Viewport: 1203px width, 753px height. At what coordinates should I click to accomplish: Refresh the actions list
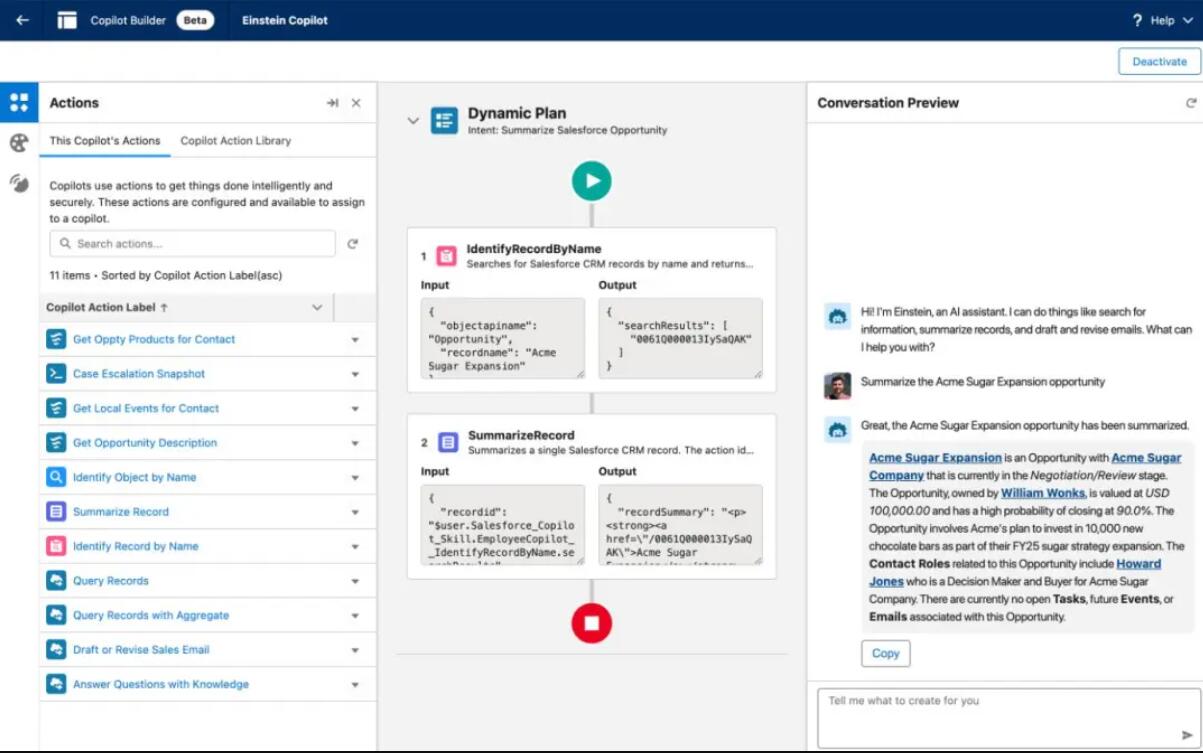tap(352, 244)
